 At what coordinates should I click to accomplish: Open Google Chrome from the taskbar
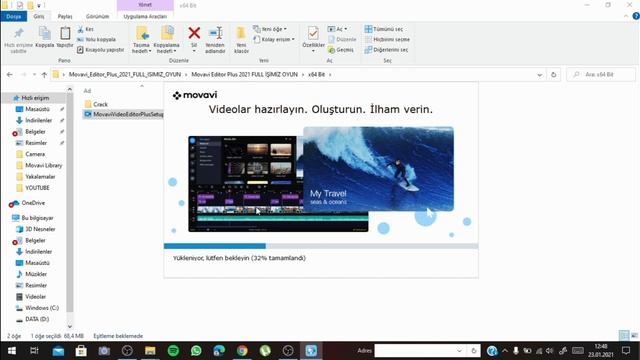pyautogui.click(x=242, y=351)
